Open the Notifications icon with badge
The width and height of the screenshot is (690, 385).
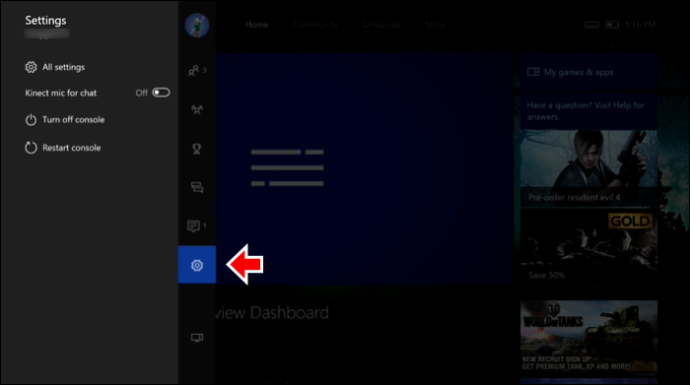pos(196,226)
